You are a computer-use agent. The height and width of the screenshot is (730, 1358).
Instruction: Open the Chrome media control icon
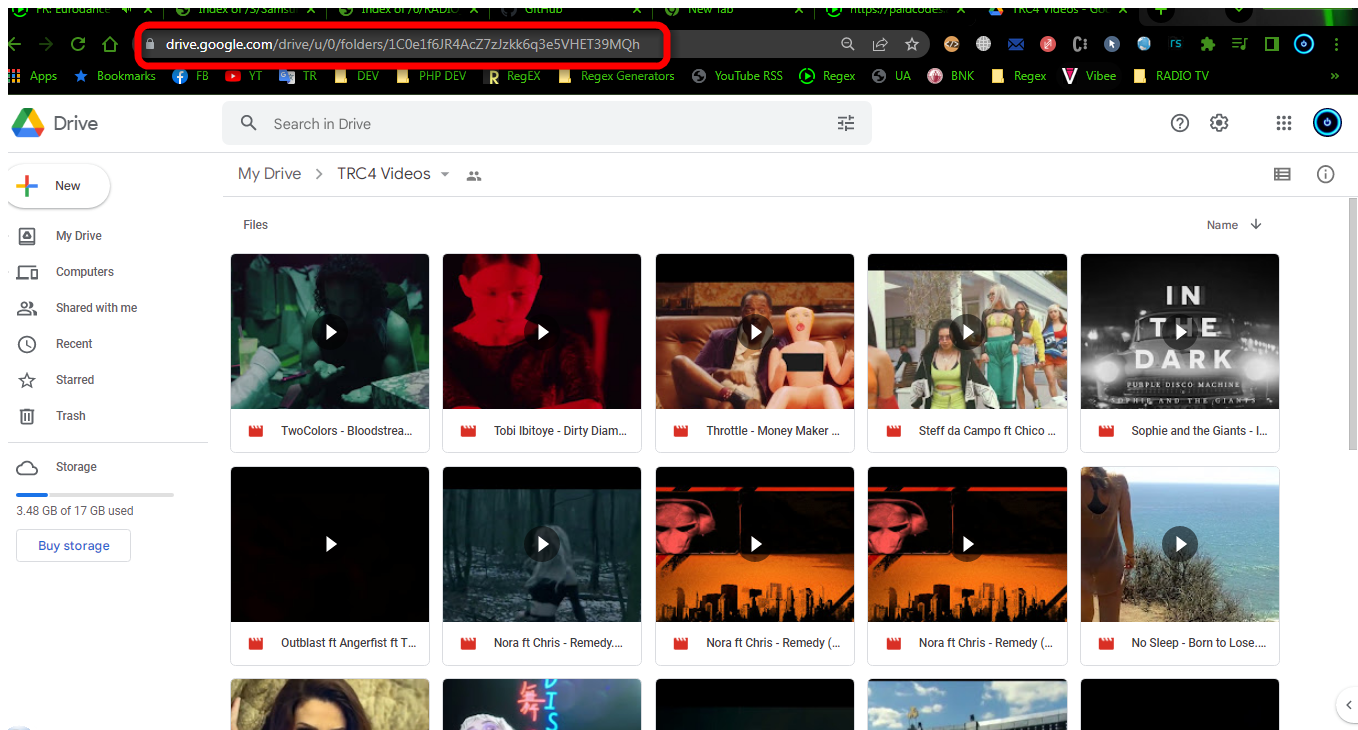point(1240,44)
